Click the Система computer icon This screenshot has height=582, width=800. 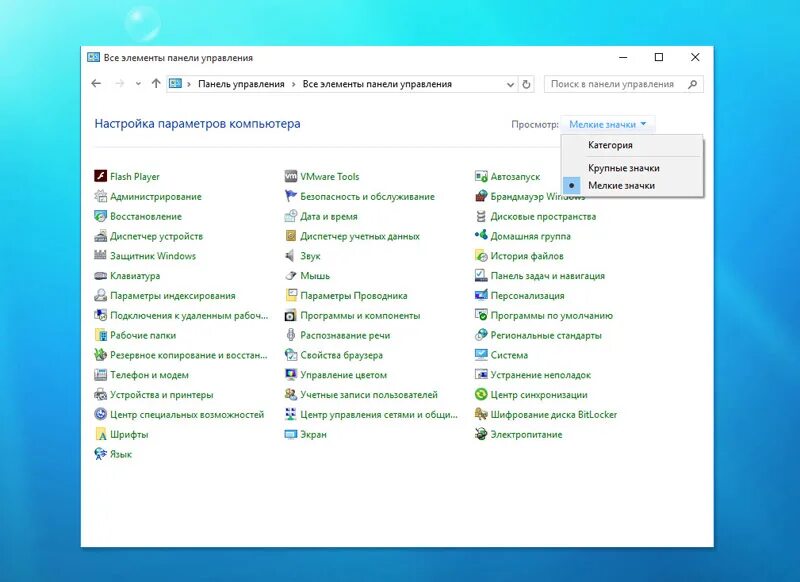point(481,355)
